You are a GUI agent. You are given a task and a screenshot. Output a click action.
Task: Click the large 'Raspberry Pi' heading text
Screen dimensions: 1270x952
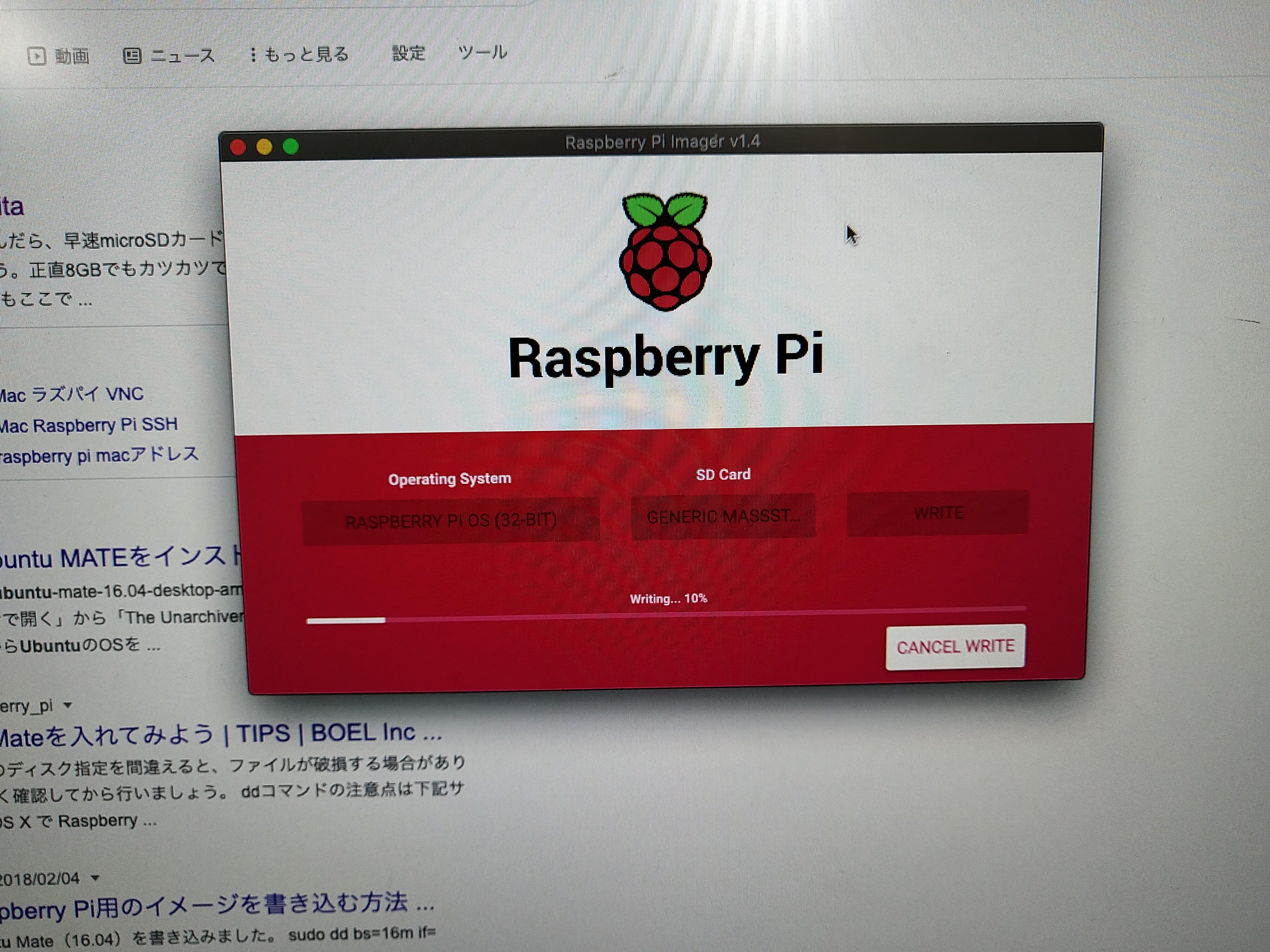[x=666, y=357]
